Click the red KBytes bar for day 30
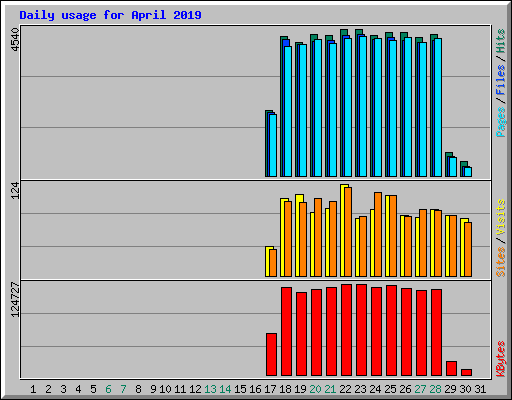The image size is (512, 400). 466,373
